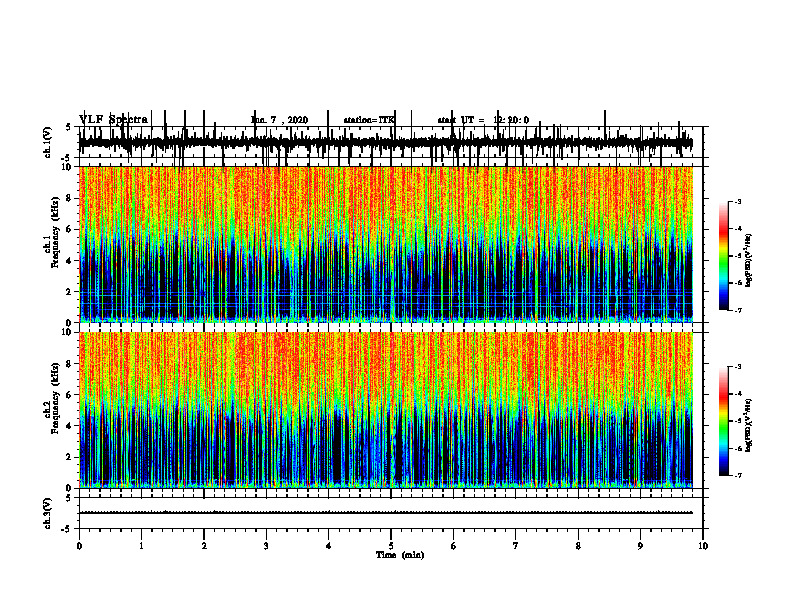The height and width of the screenshot is (612, 792).
Task: Click time axis tick label "5"
Action: [x=391, y=546]
